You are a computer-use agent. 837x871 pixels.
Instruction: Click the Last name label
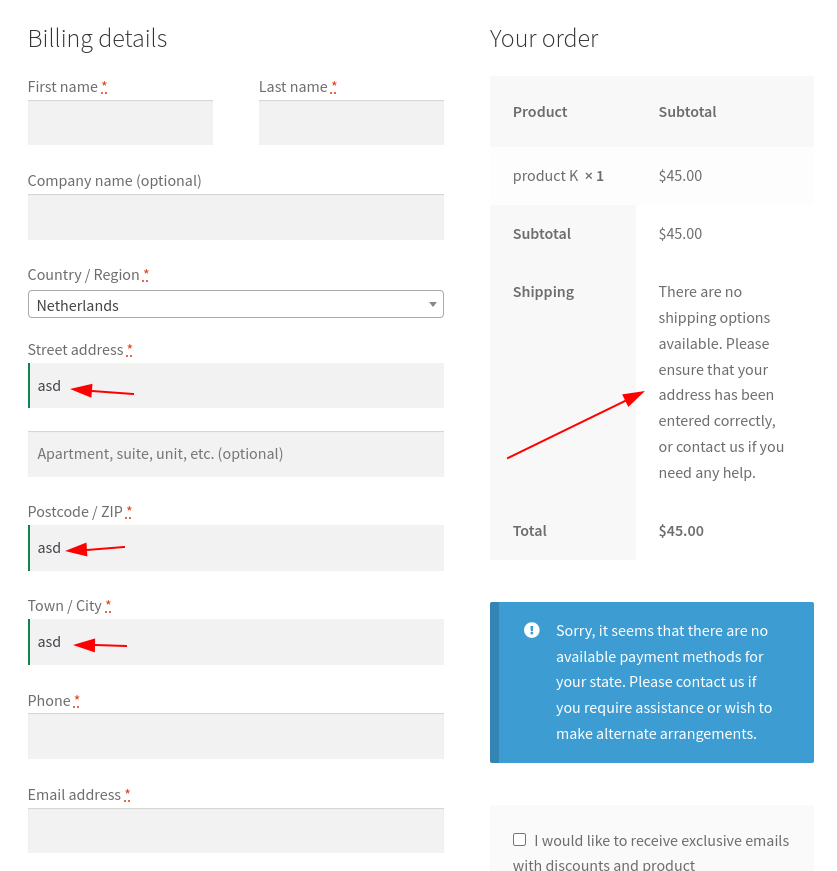point(293,87)
